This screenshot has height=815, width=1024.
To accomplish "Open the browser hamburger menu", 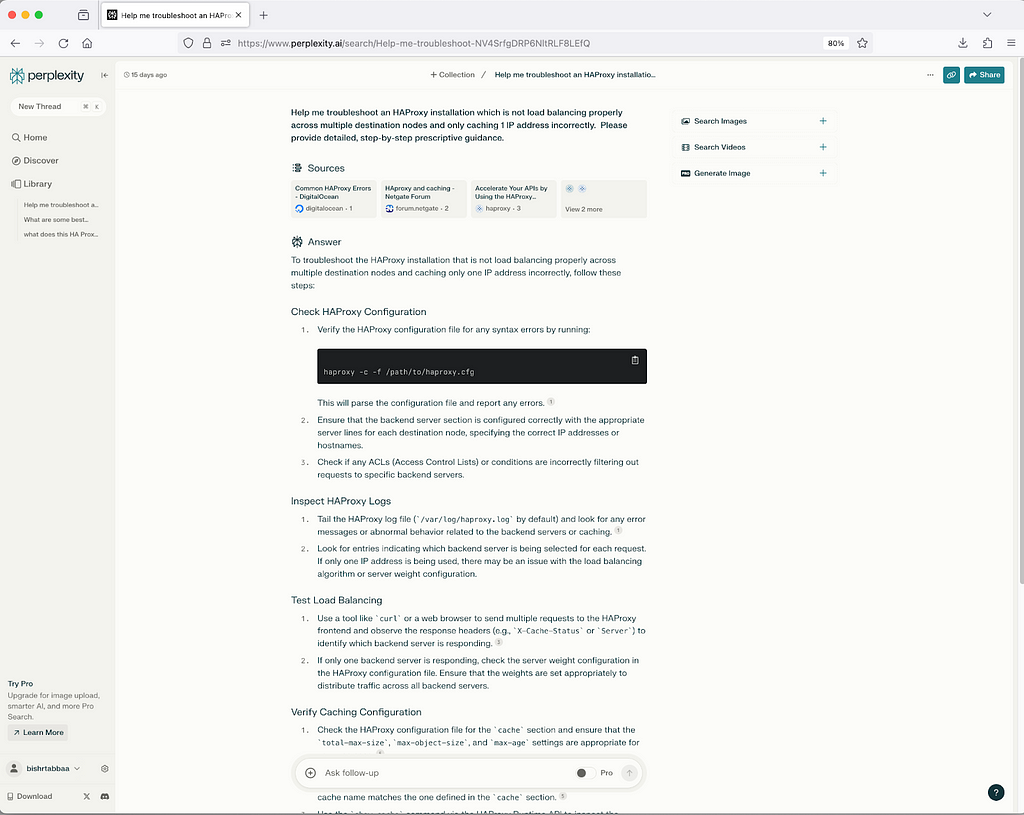I will point(1011,43).
